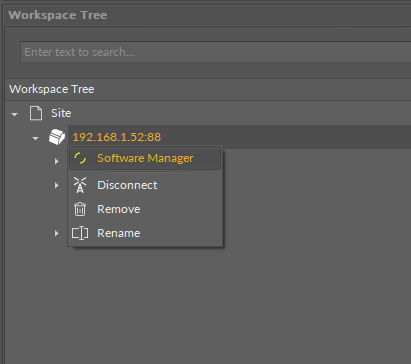
Task: Click the Remove trash can icon
Action: coord(80,209)
